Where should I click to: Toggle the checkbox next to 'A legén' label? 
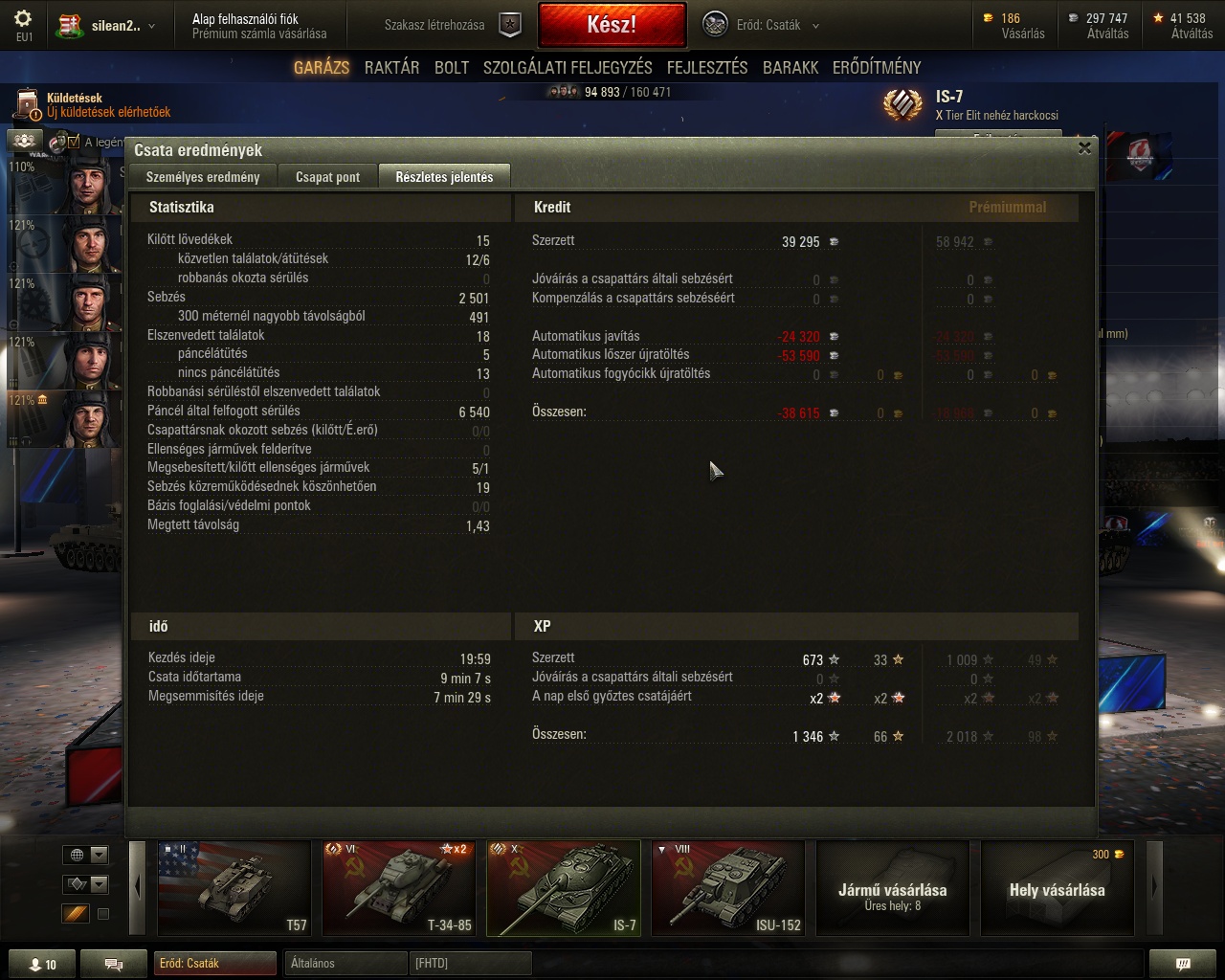74,142
